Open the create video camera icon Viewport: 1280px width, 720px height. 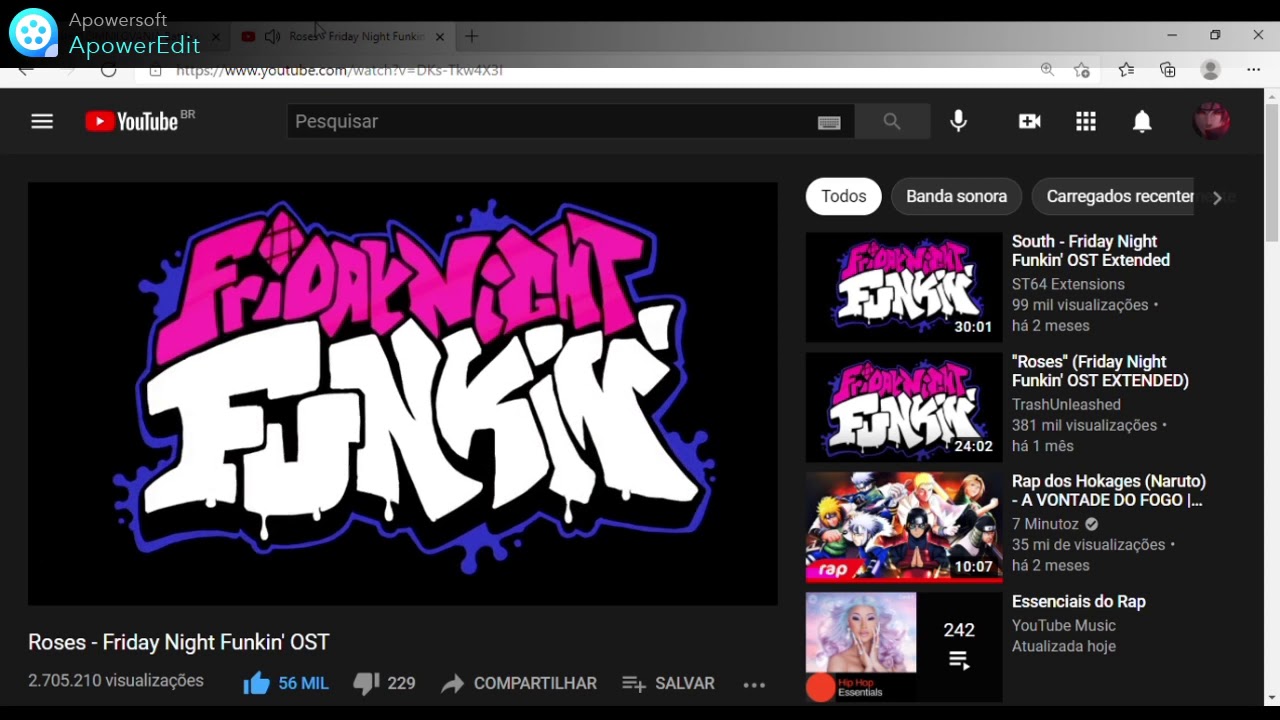1030,121
